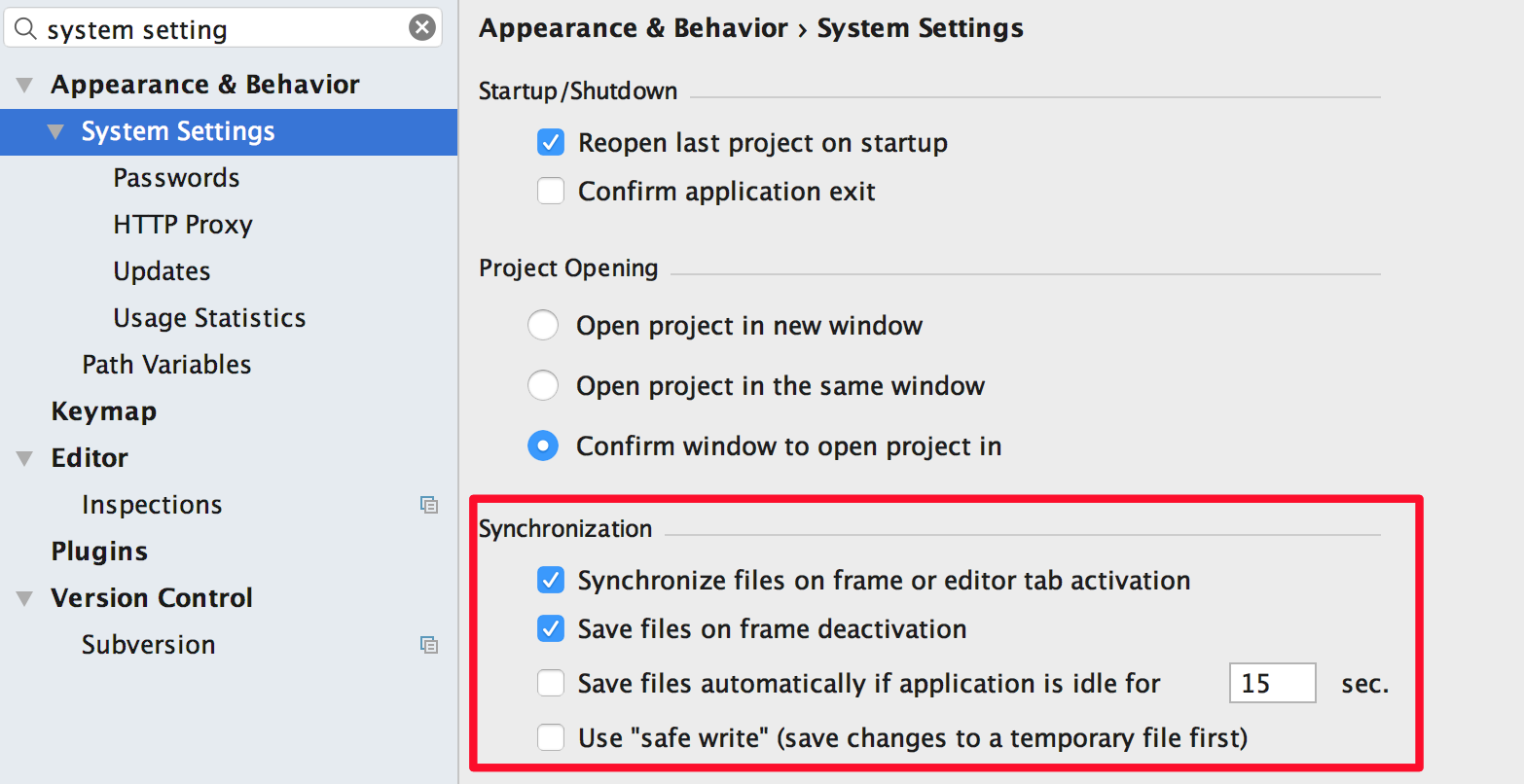1524x784 pixels.
Task: Clear the settings search field
Action: coord(421,27)
